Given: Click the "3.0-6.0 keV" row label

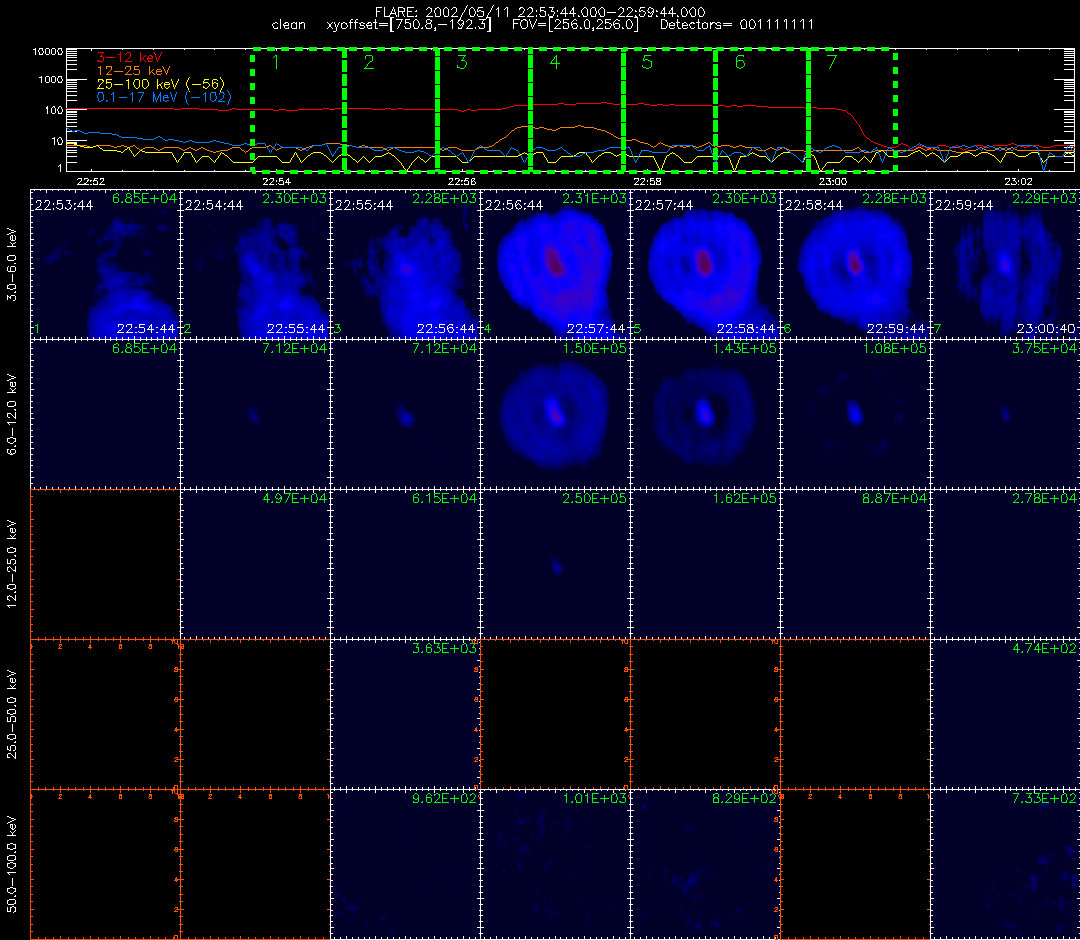Looking at the screenshot, I should [12, 265].
